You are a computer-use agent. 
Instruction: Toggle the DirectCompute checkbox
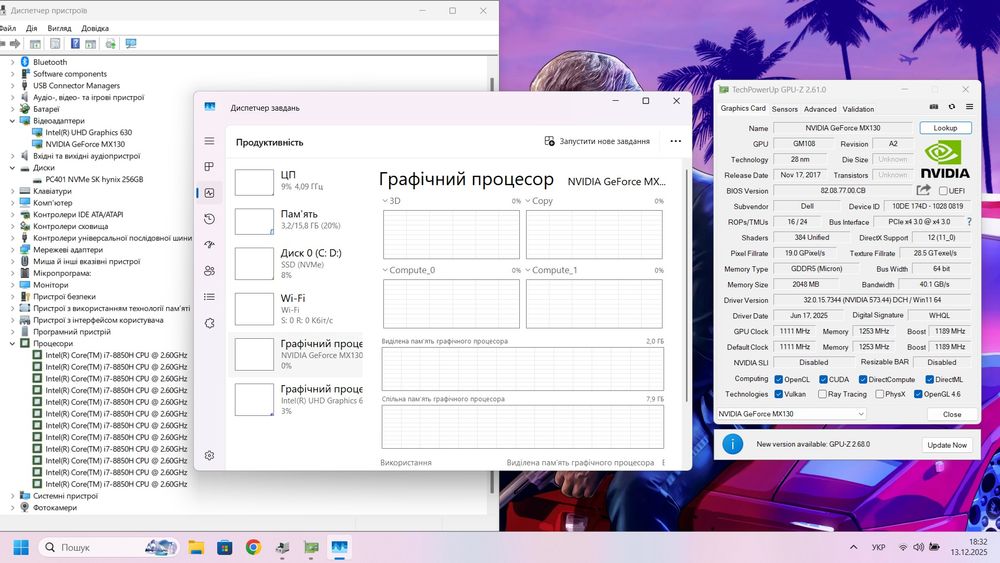click(862, 379)
